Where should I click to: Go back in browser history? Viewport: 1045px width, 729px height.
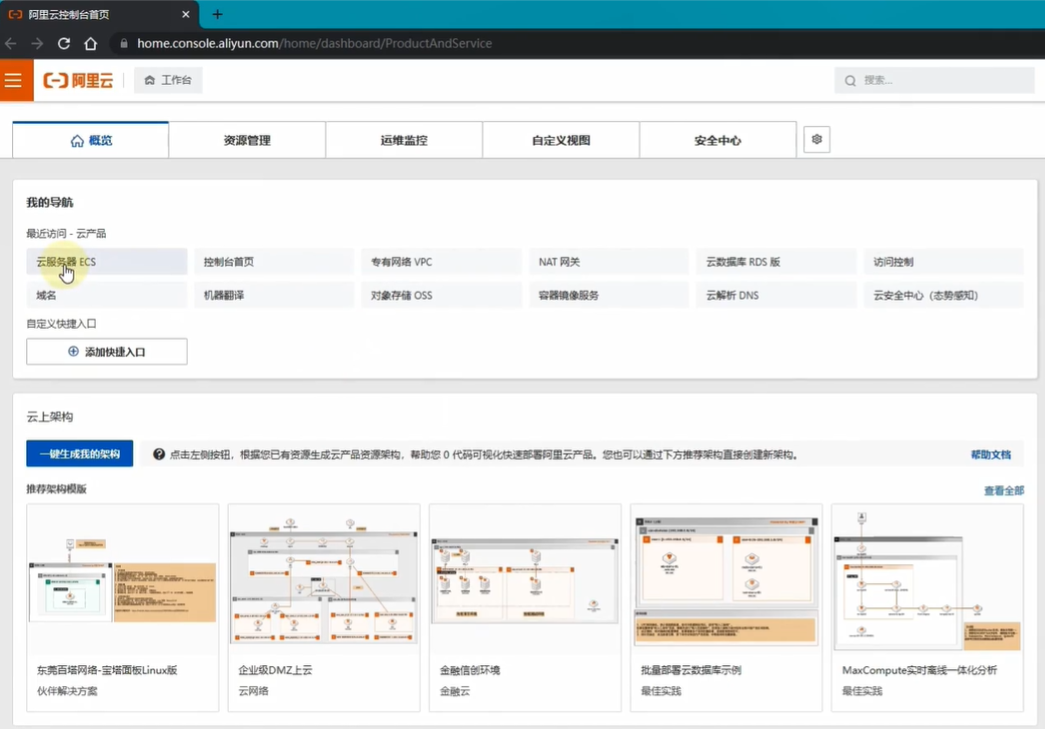click(x=11, y=43)
